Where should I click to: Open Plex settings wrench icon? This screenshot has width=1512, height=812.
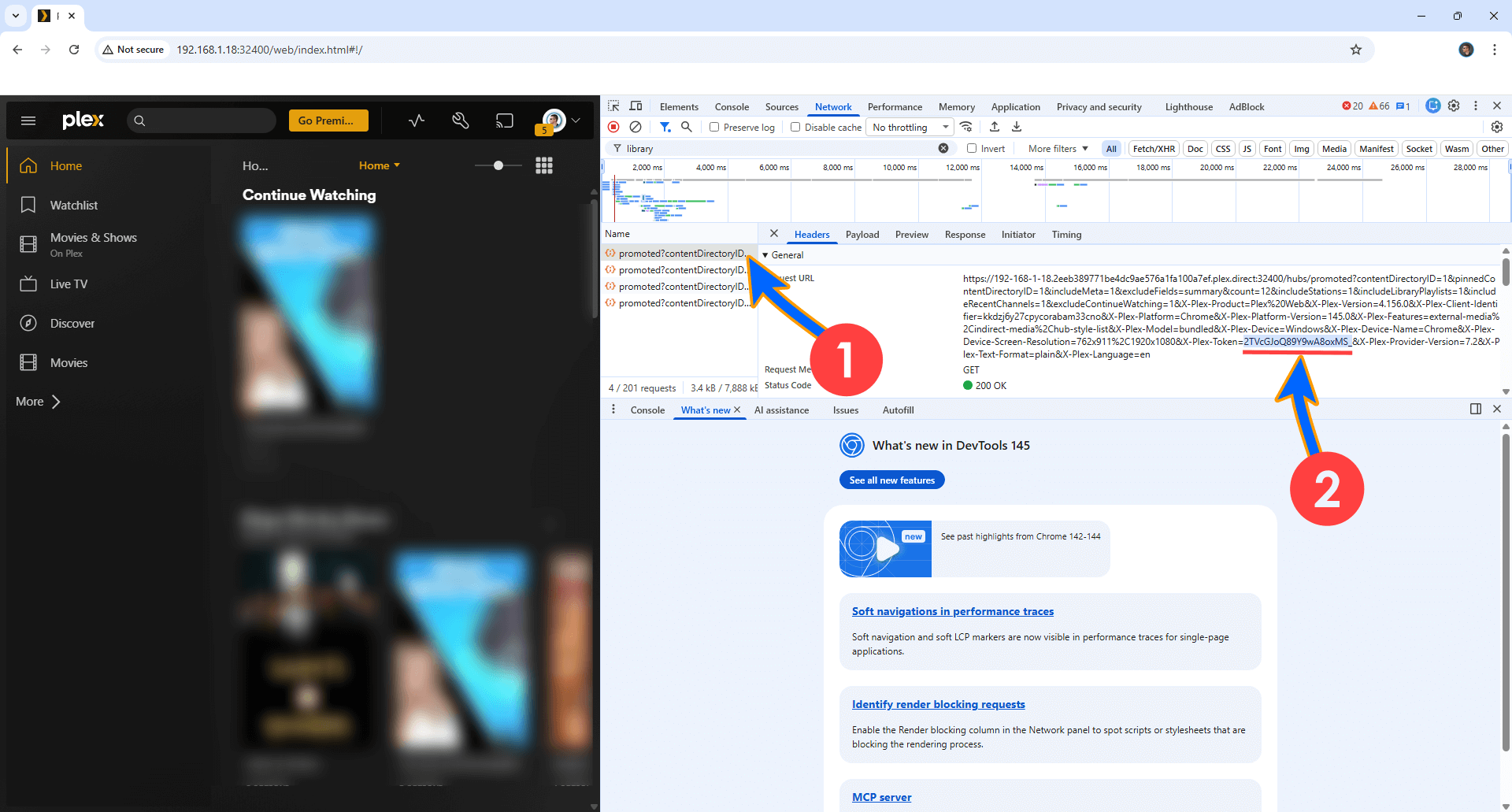point(461,121)
